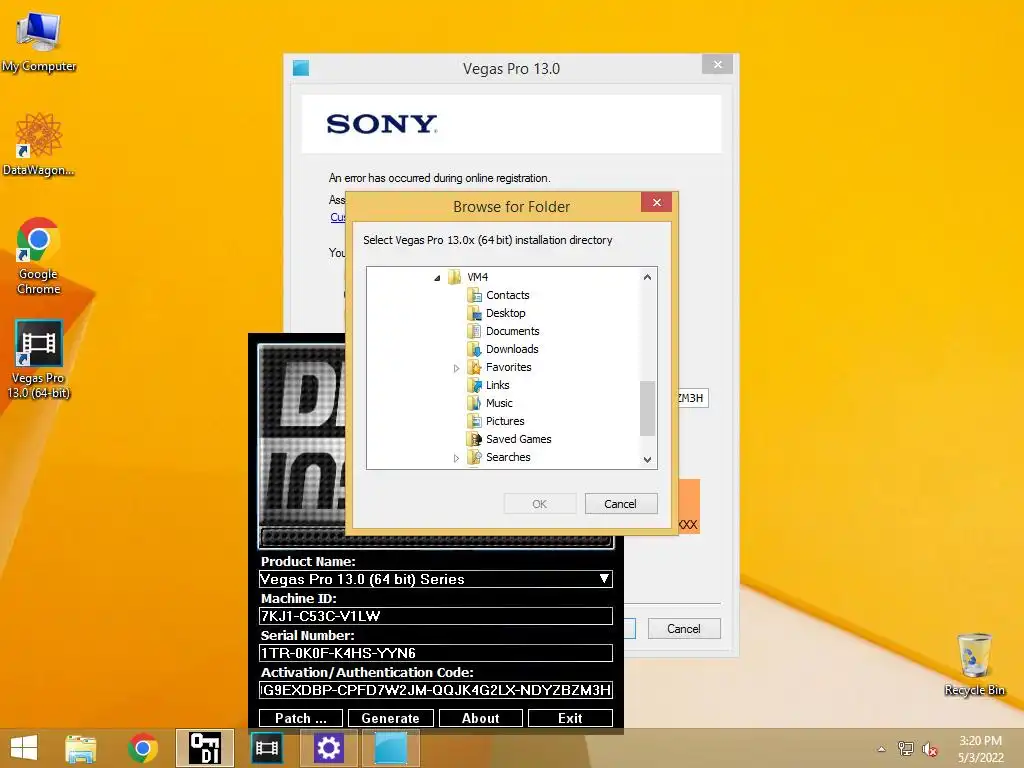This screenshot has height=768, width=1024.
Task: Click the Vegas Pro 13.0 window title icon
Action: coord(300,68)
